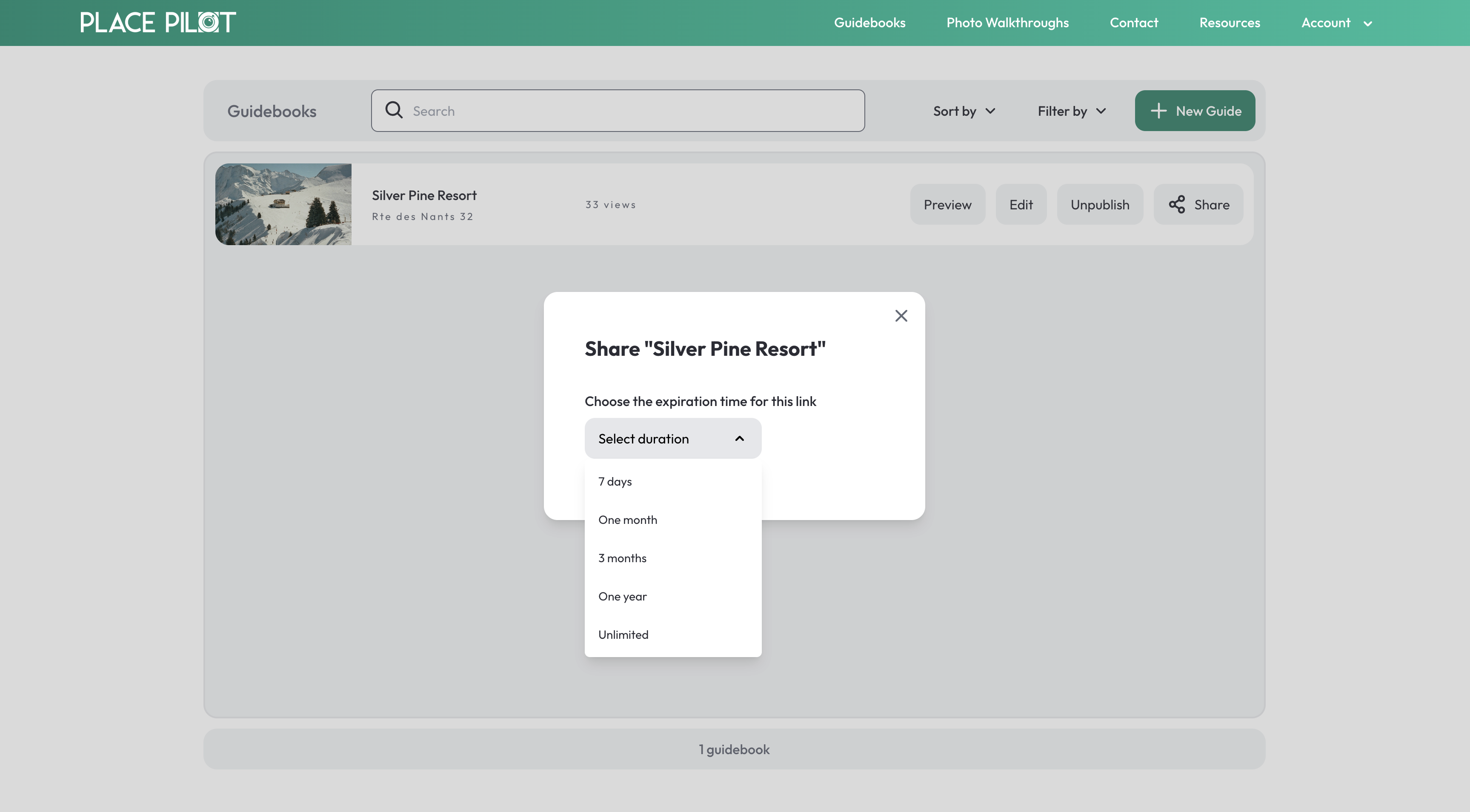This screenshot has width=1470, height=812.
Task: Select the 7 days option
Action: [x=615, y=481]
